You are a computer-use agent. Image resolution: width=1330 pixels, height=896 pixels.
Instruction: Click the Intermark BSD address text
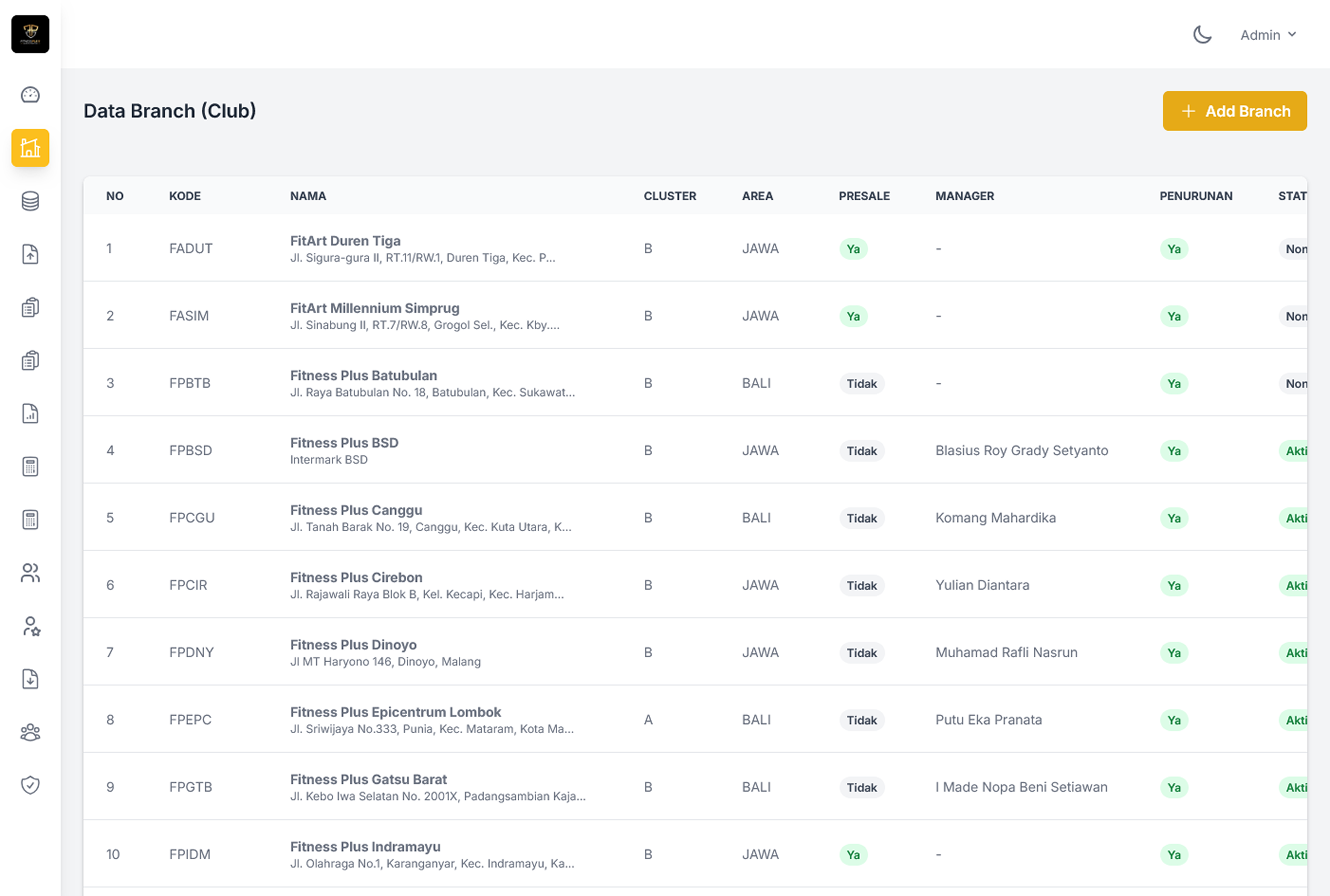329,460
